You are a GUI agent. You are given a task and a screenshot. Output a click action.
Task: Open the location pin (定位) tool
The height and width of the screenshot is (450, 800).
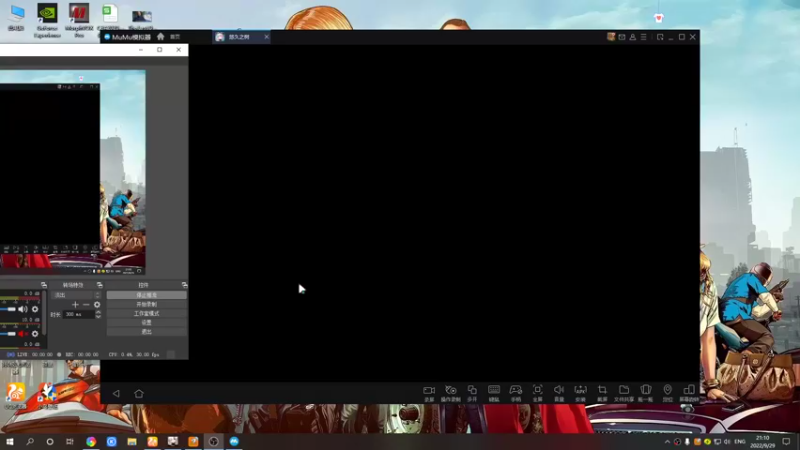pyautogui.click(x=667, y=390)
